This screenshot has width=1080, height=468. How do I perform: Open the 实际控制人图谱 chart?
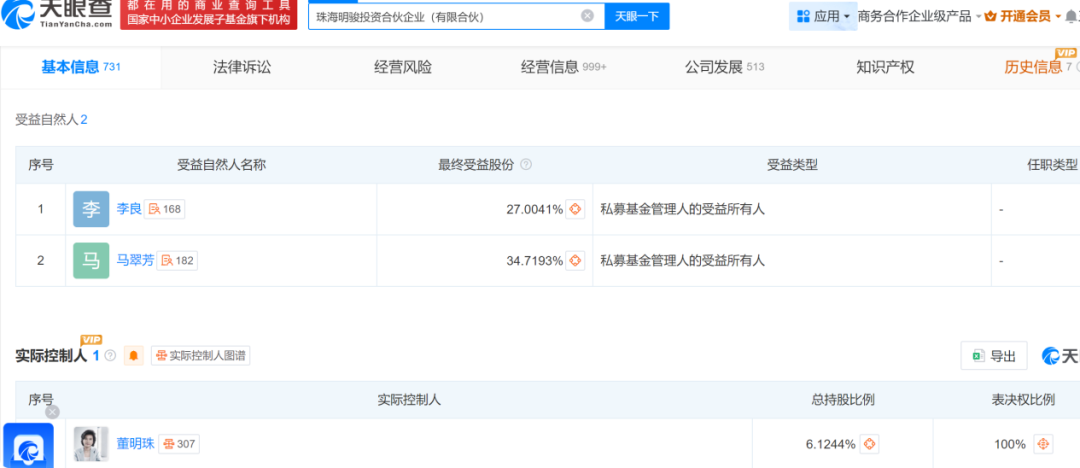pos(200,355)
